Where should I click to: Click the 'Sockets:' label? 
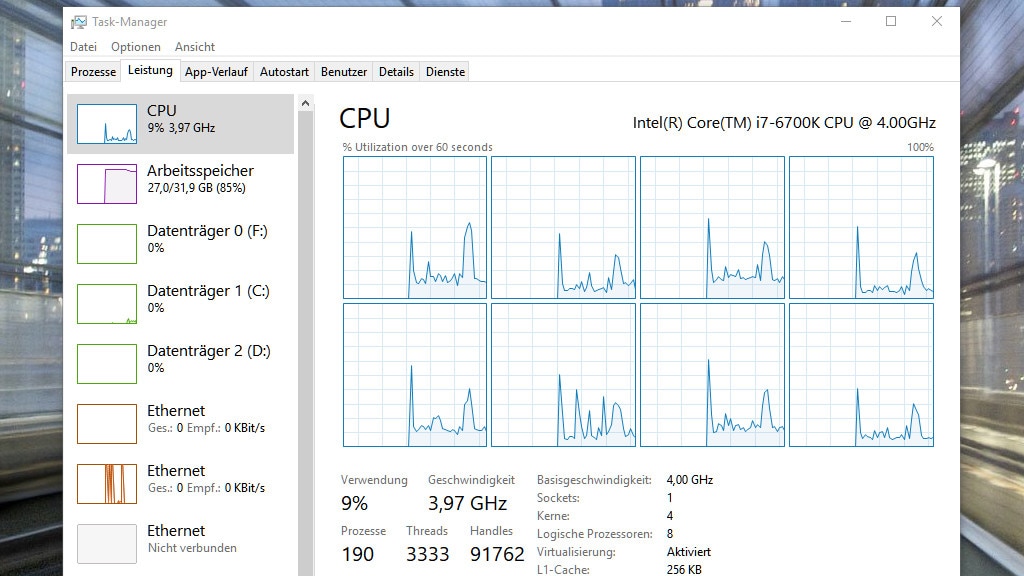coord(558,498)
